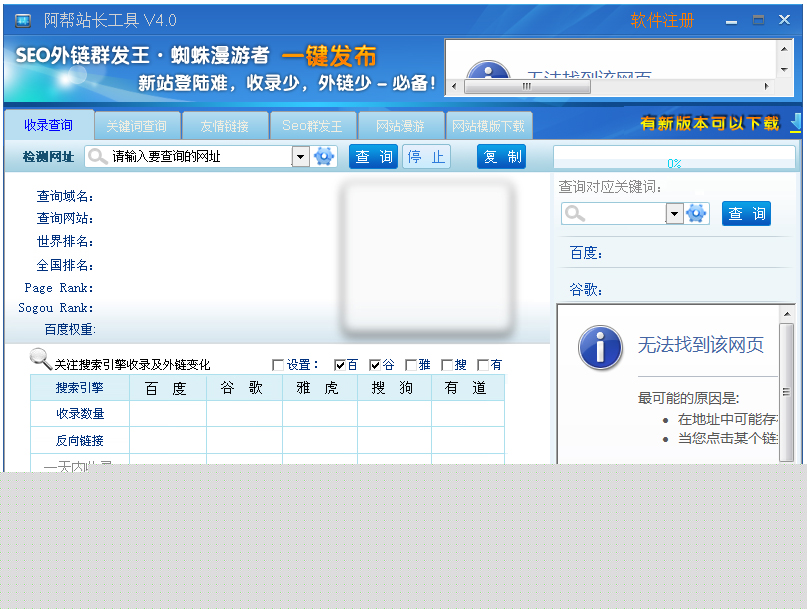The image size is (807, 609).
Task: Open the 网站漫游 tab
Action: 400,126
